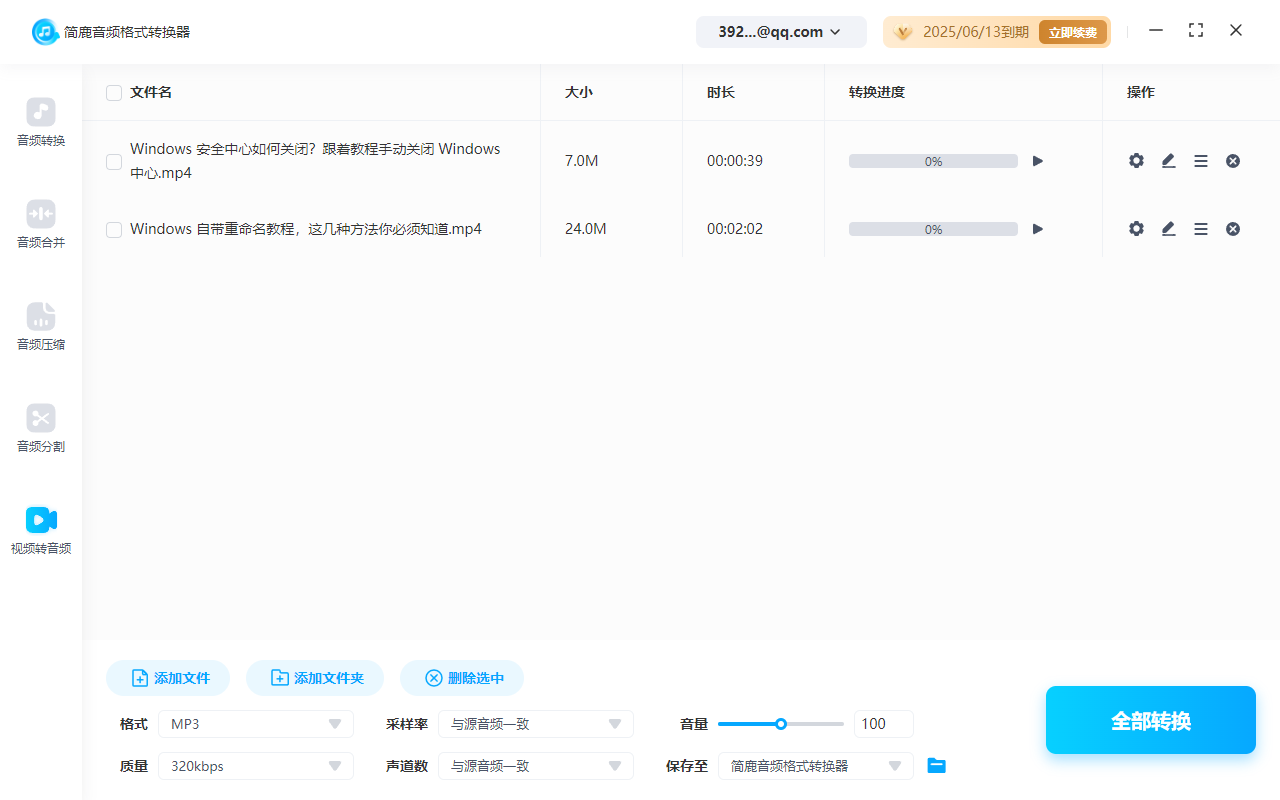Open the 音频分割 sidebar tab
1280x800 pixels.
[41, 428]
